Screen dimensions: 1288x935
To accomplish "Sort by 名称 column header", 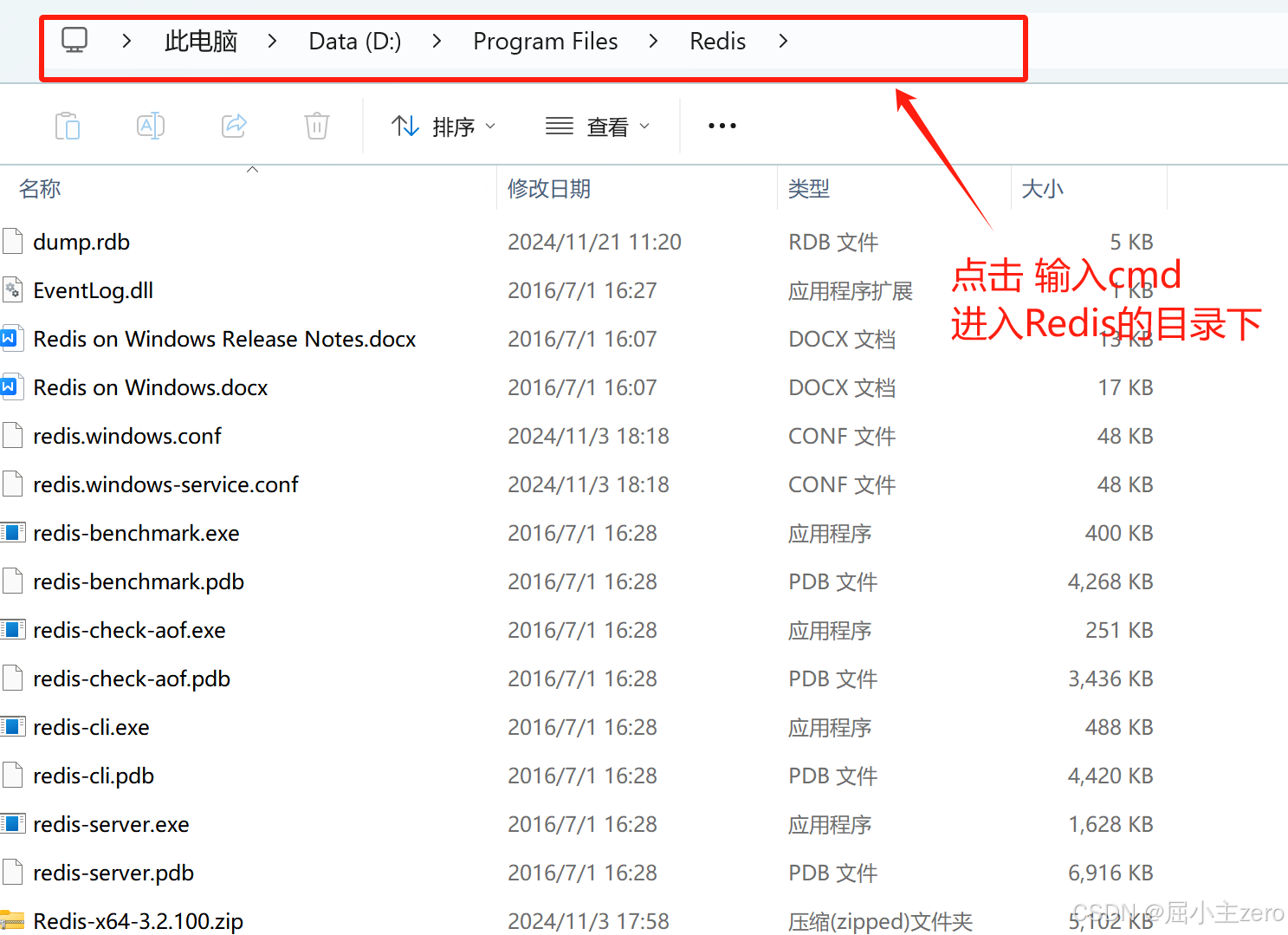I will point(40,188).
